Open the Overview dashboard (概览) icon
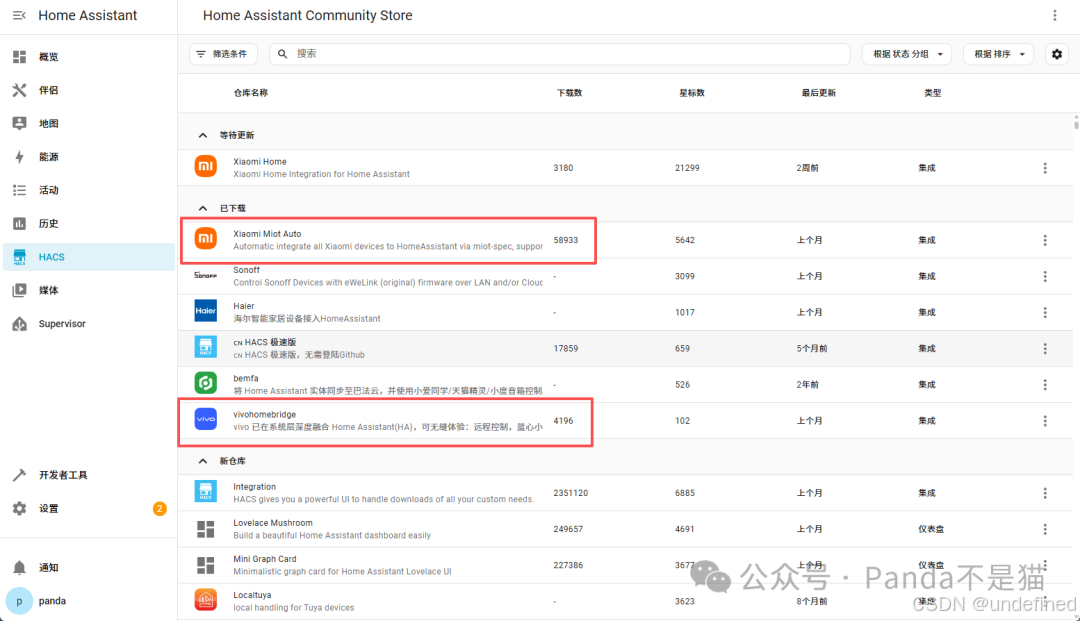Image resolution: width=1080 pixels, height=621 pixels. point(19,56)
